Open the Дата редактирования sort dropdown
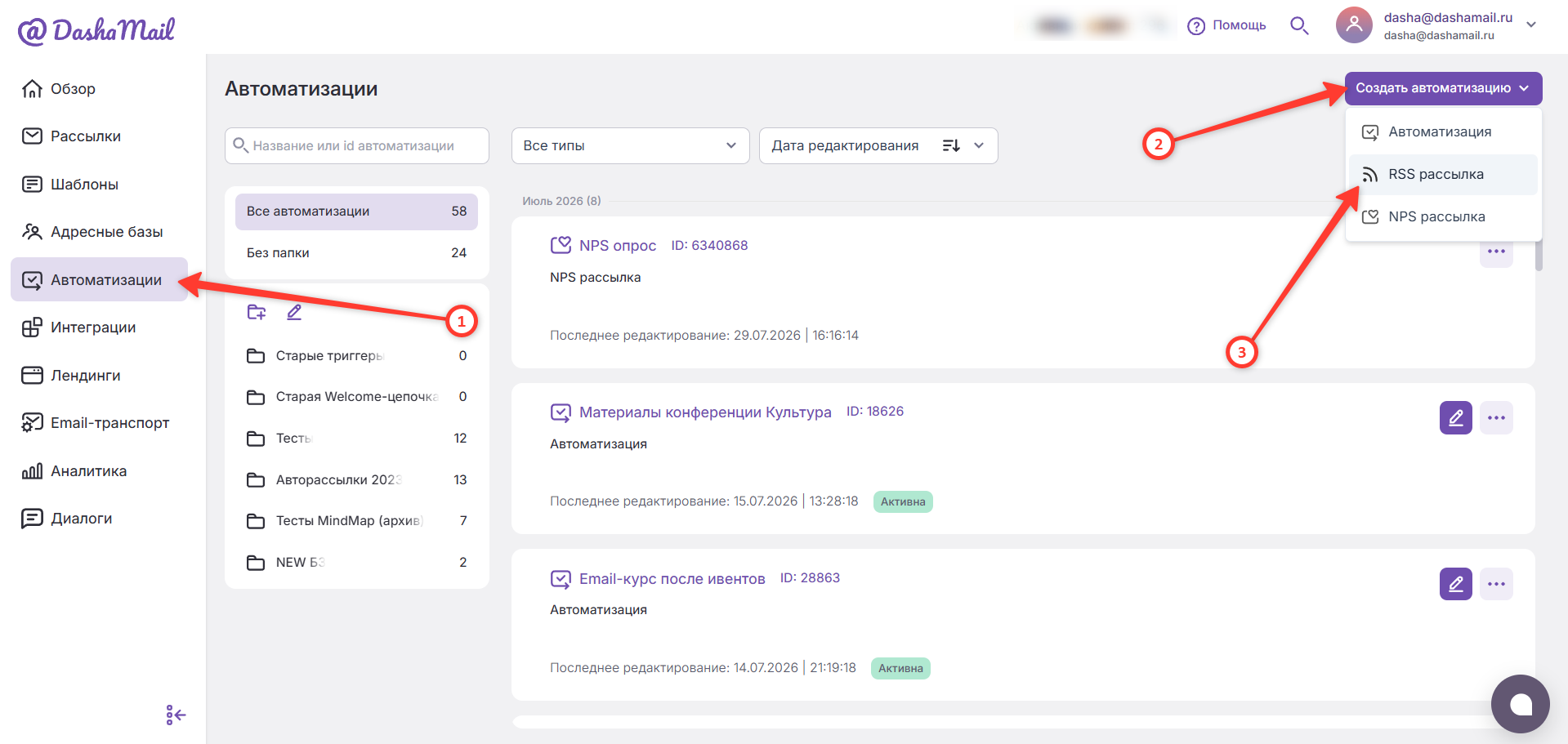1568x744 pixels. [878, 145]
